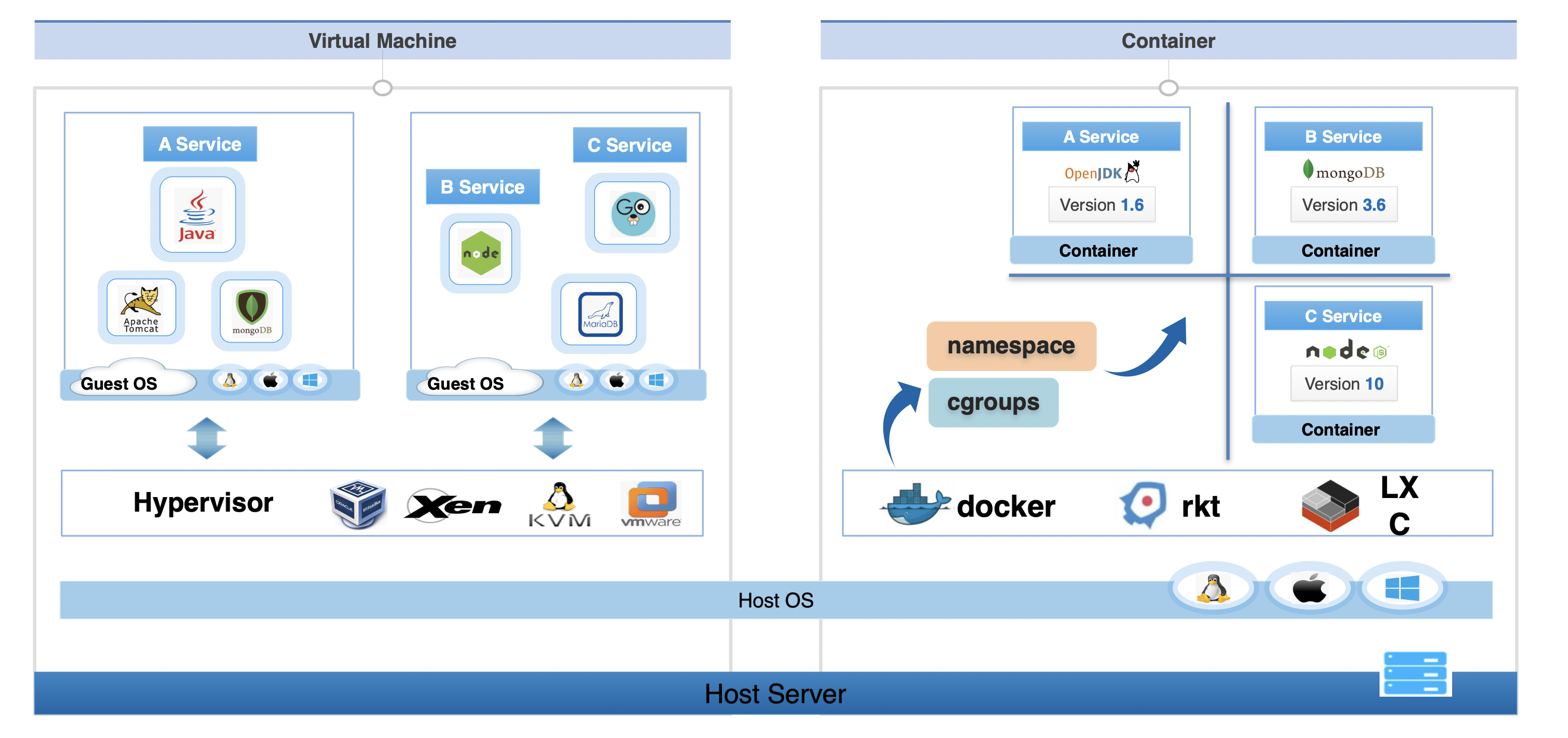
Task: Click the Xen logo
Action: [452, 505]
